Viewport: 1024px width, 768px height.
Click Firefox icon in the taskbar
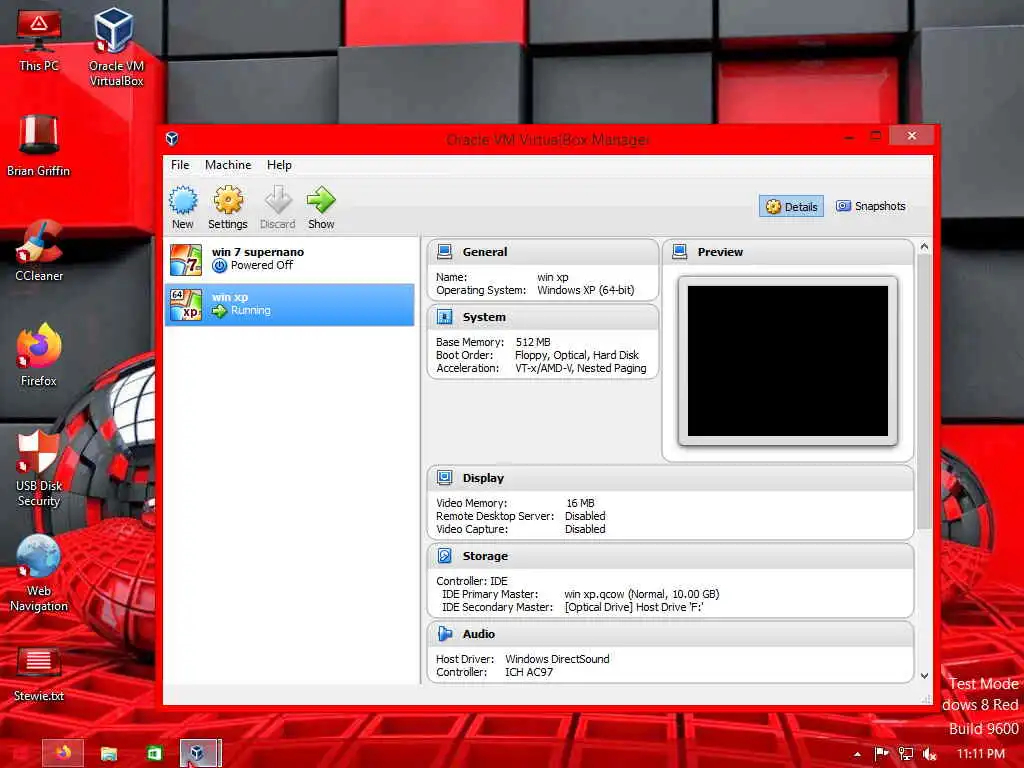(63, 753)
